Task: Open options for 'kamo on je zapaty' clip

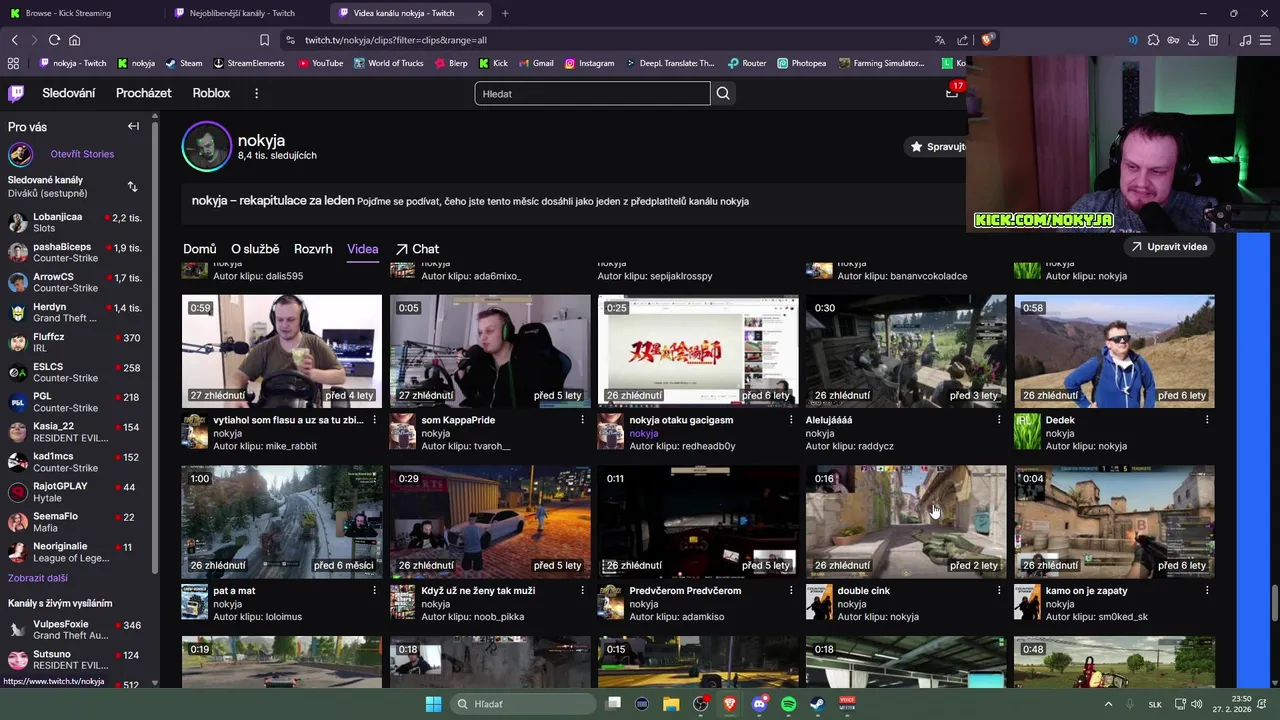Action: coord(1206,591)
